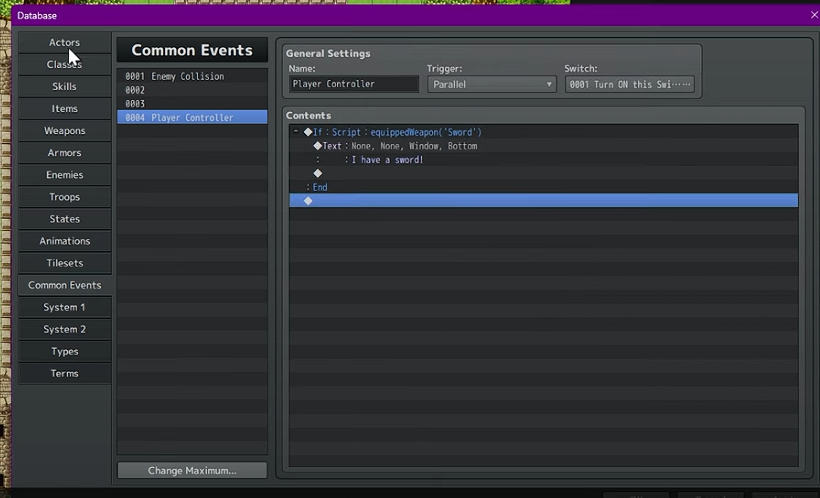Go to the Animations tab
The width and height of the screenshot is (820, 498).
[x=64, y=241]
